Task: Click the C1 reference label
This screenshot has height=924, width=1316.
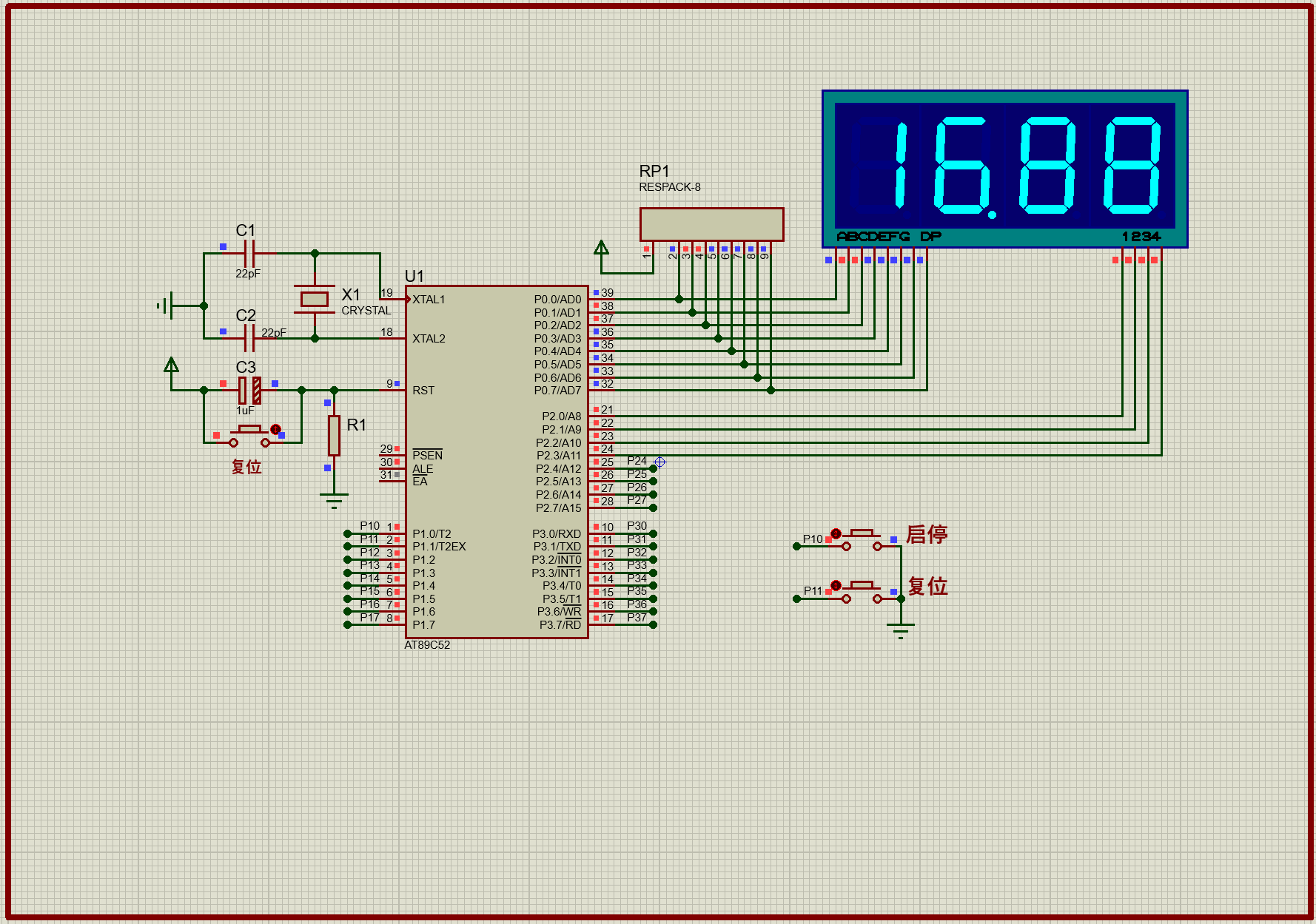Action: (x=246, y=230)
